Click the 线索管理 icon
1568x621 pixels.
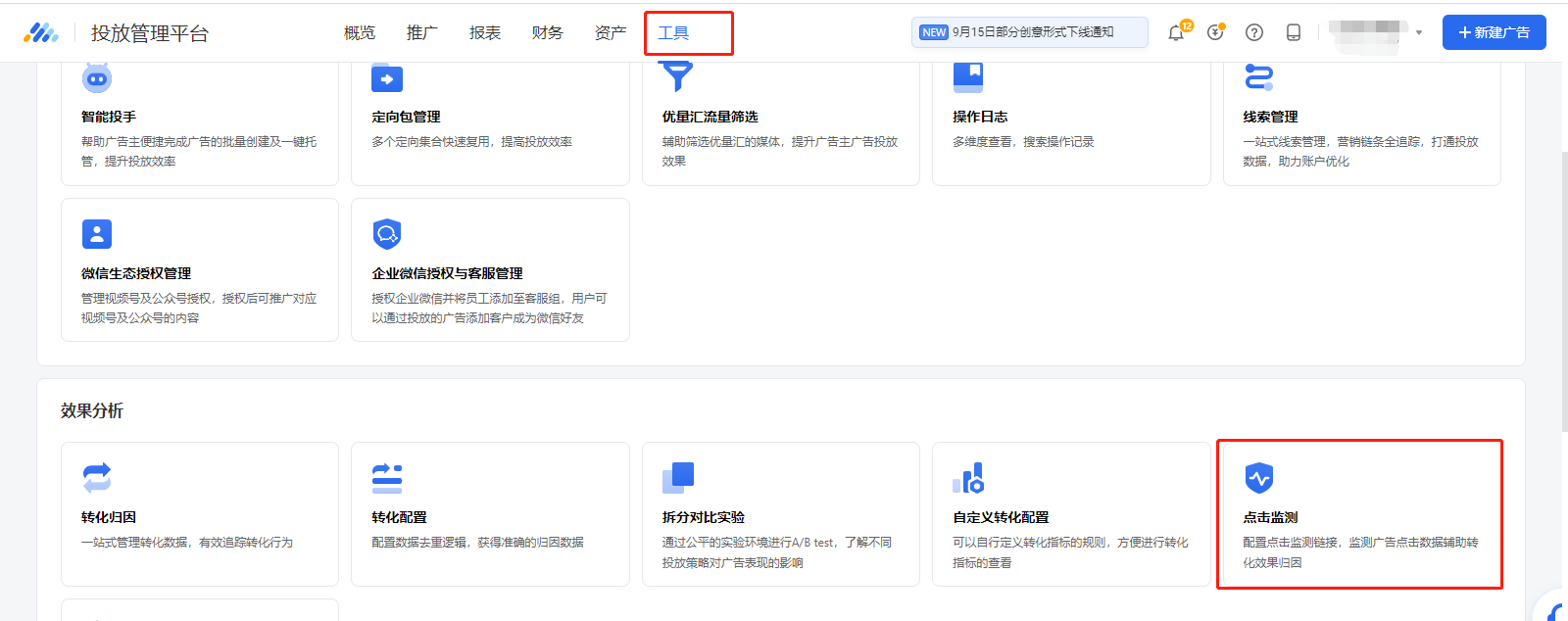point(1258,76)
